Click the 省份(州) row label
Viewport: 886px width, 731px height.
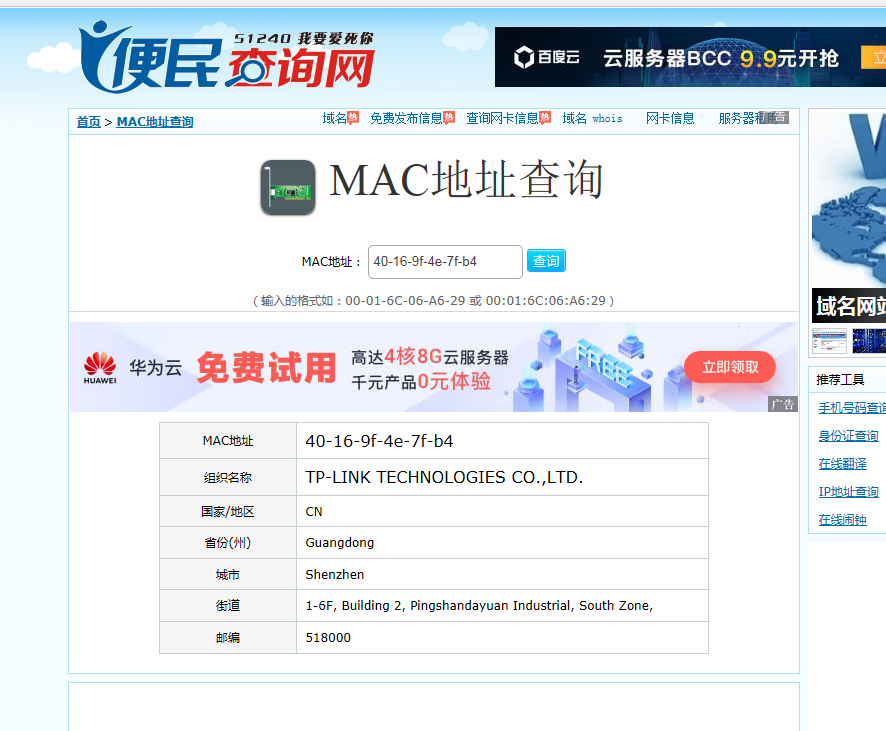point(228,543)
